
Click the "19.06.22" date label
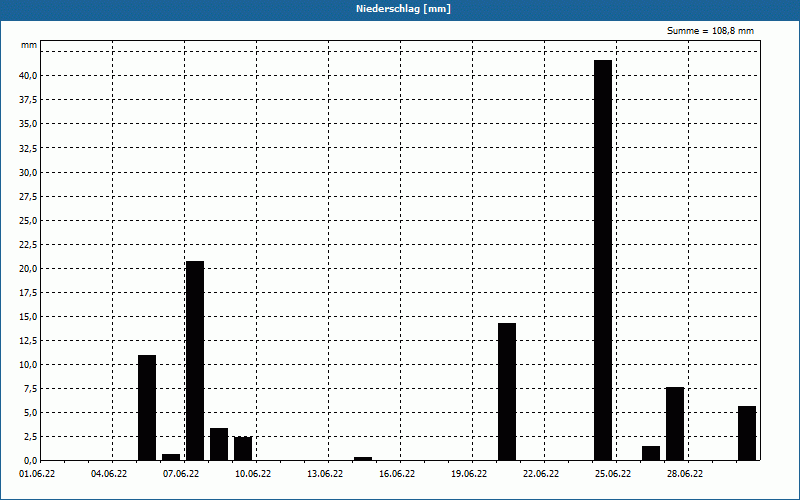coord(468,474)
